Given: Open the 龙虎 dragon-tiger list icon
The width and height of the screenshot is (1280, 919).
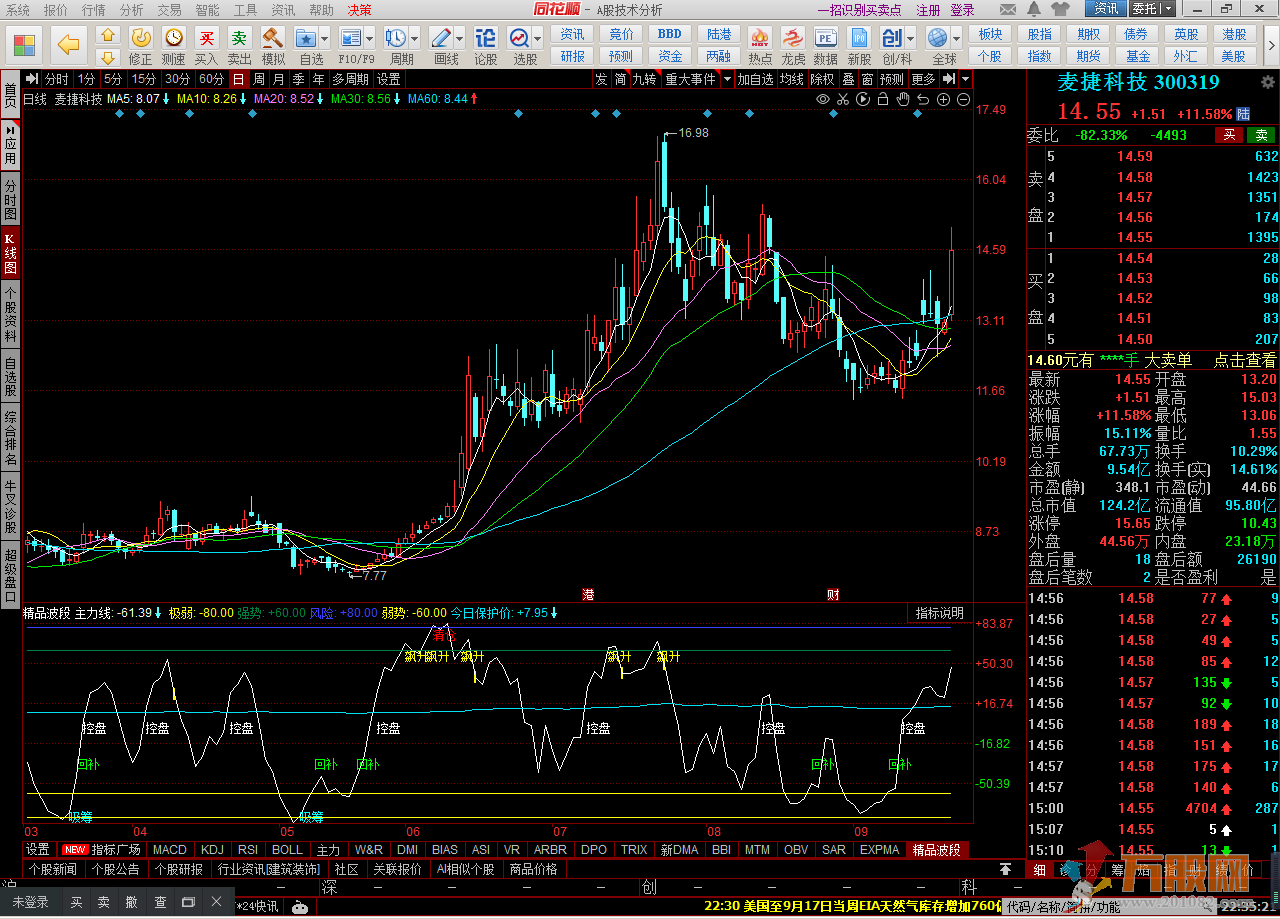Looking at the screenshot, I should point(793,38).
